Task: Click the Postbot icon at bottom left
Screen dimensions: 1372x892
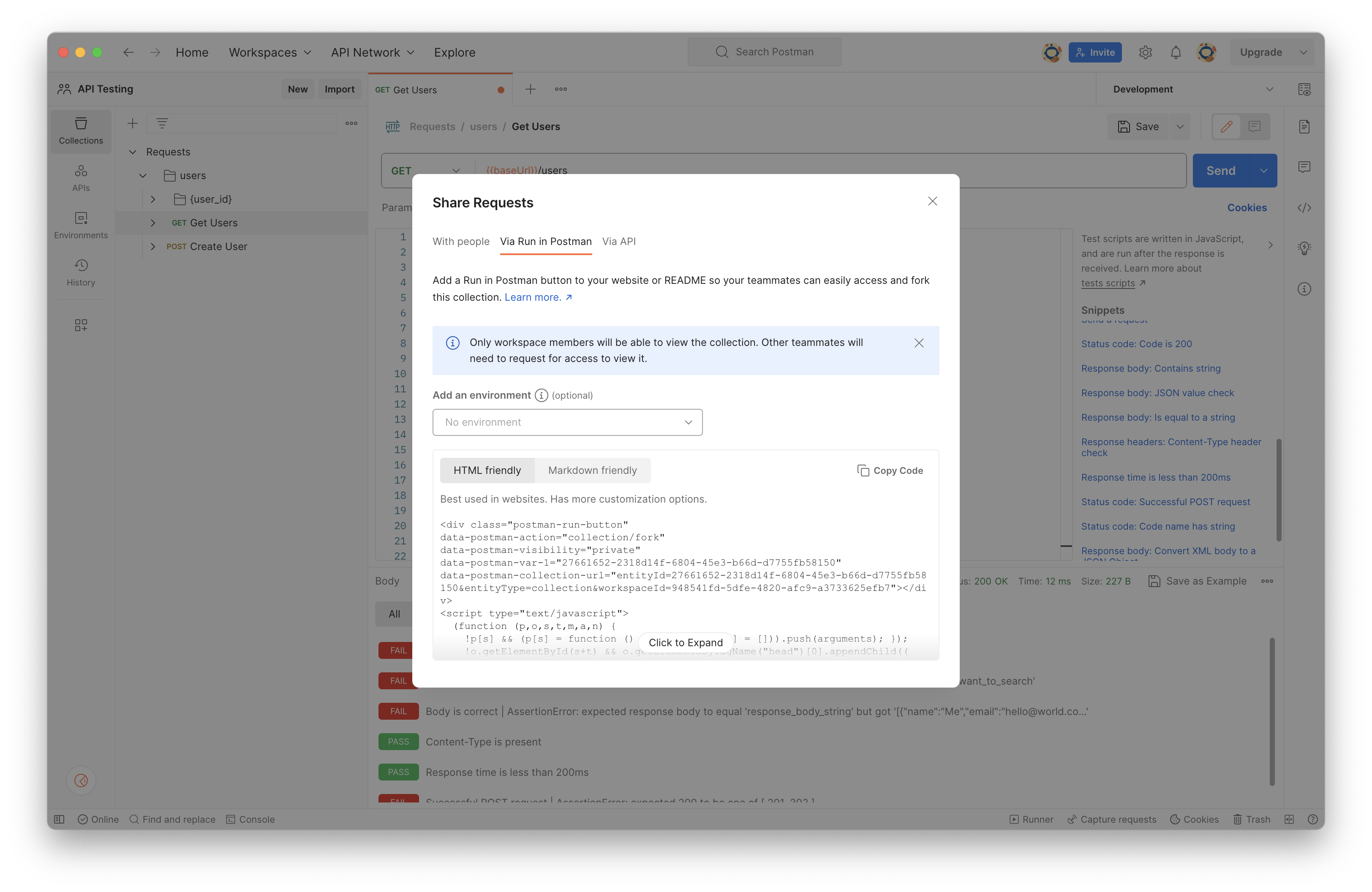Action: tap(81, 780)
